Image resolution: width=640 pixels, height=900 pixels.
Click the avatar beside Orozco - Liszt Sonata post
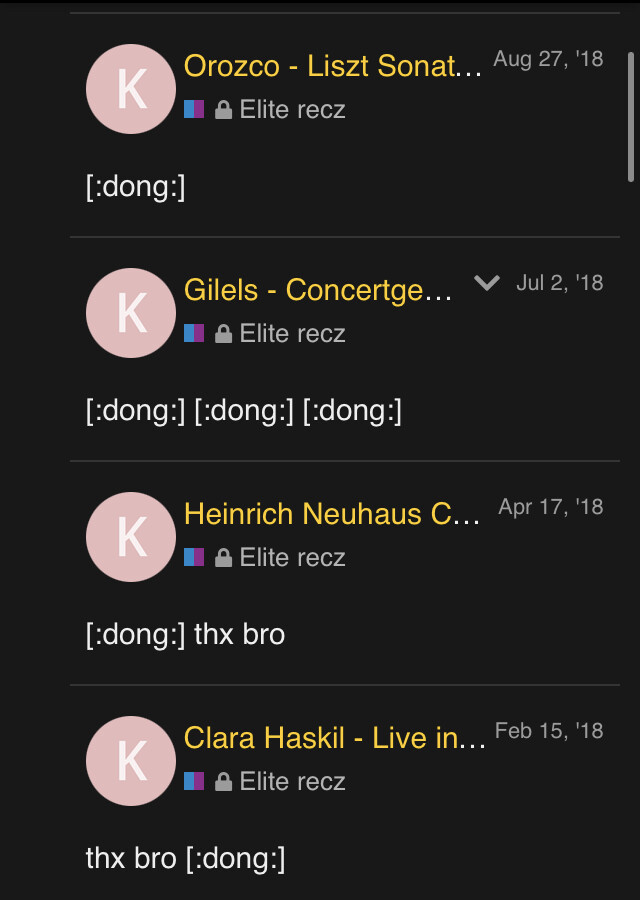point(131,89)
